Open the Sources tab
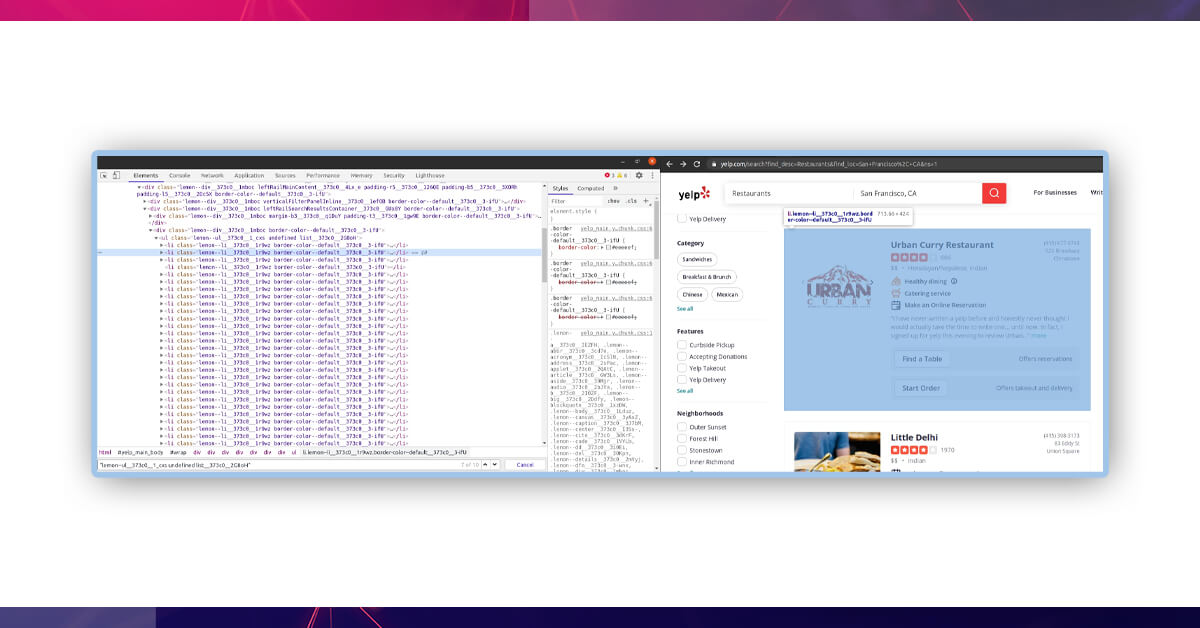The height and width of the screenshot is (628, 1200). tap(285, 175)
